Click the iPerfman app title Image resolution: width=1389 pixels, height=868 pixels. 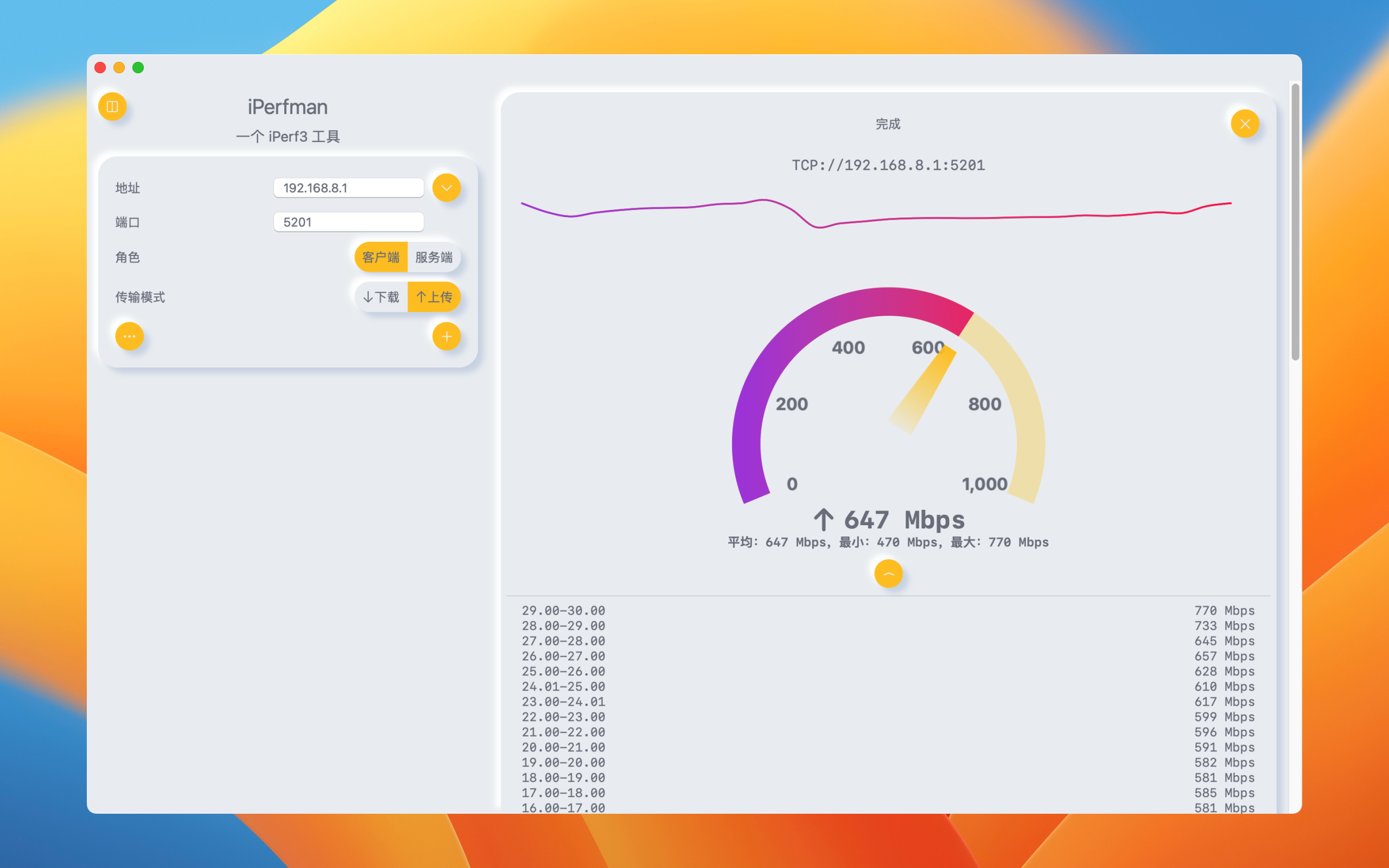pos(288,107)
